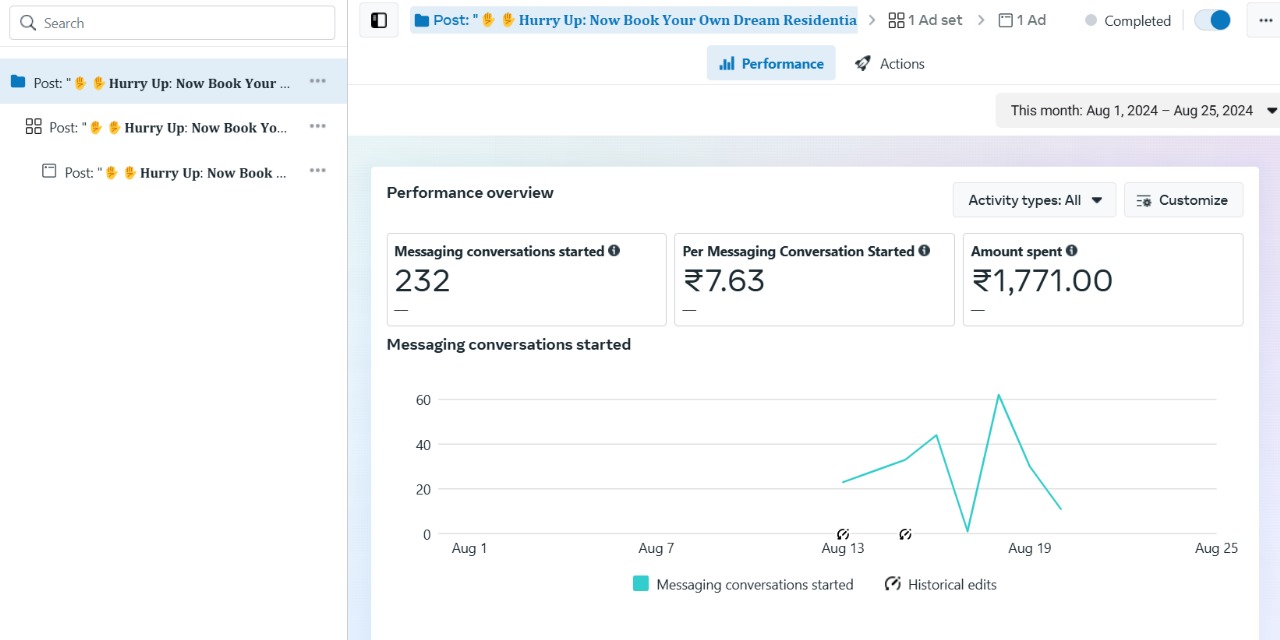
Task: Click the Performance overview heading
Action: (470, 192)
